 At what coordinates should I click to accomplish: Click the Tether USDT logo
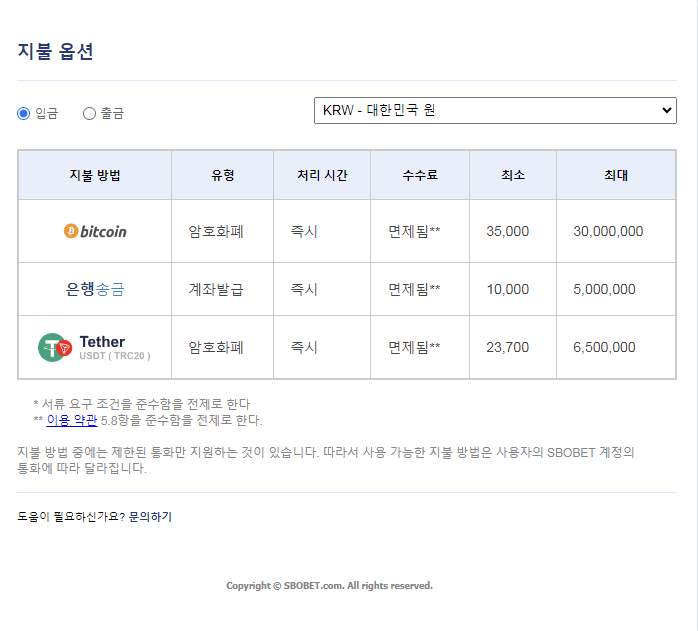(94, 347)
